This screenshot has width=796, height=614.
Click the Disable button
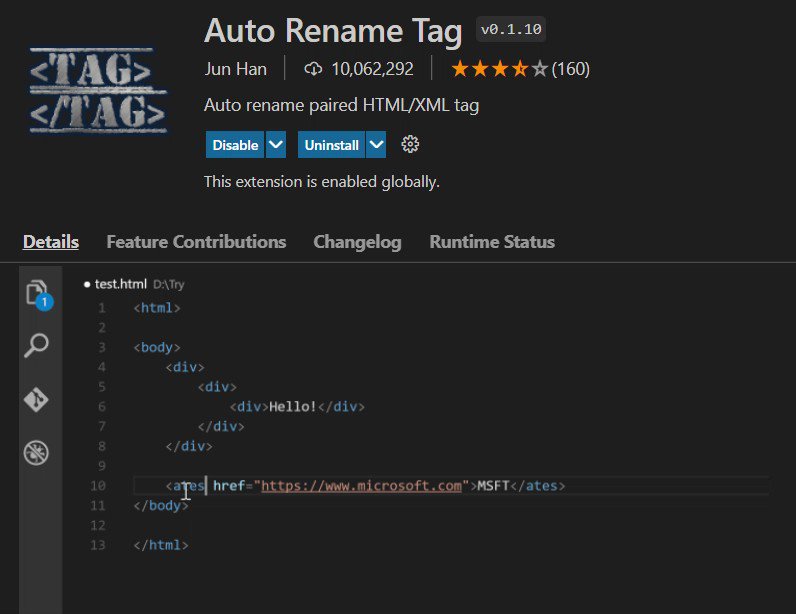(x=235, y=145)
